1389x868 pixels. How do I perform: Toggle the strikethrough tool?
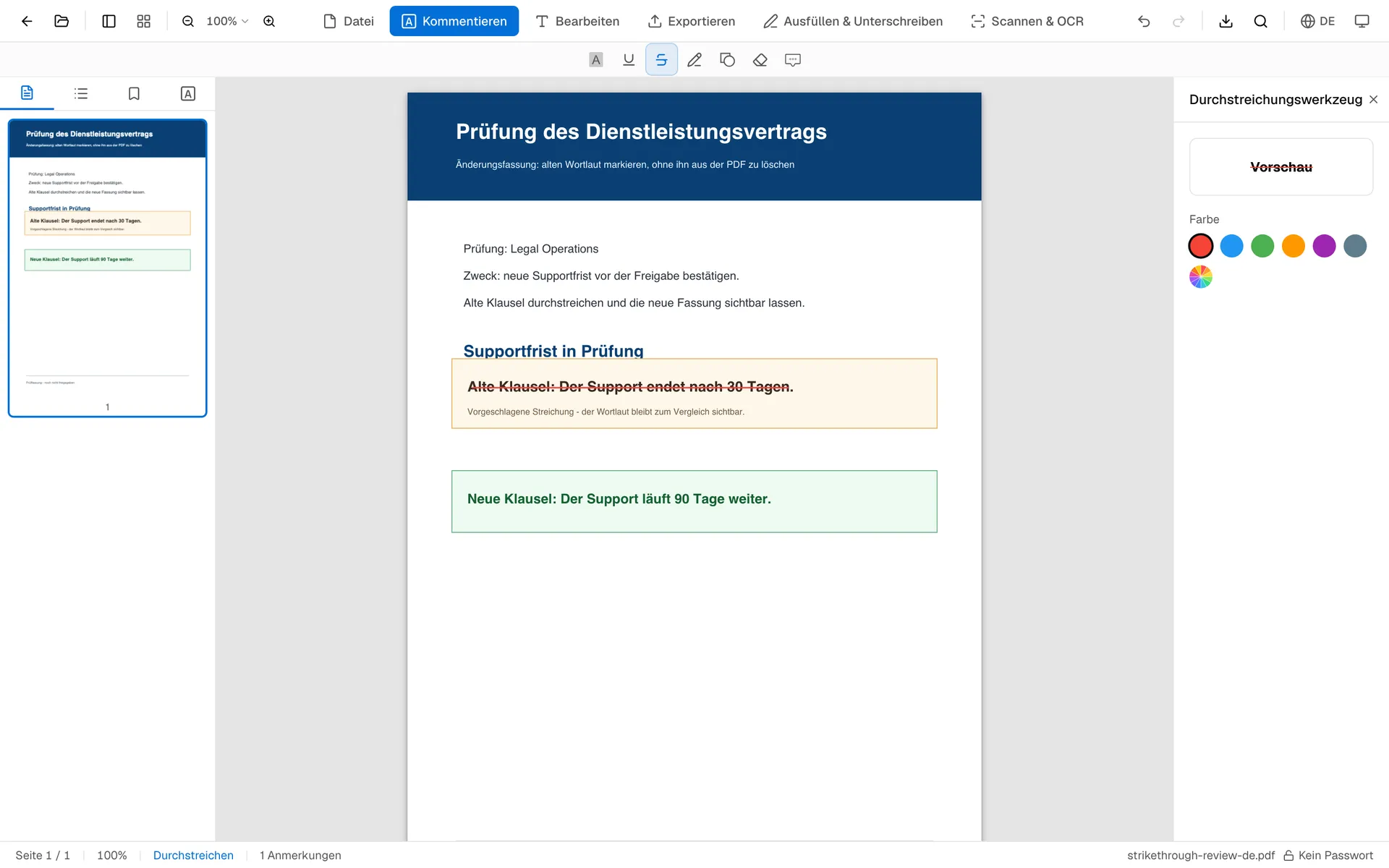(661, 60)
